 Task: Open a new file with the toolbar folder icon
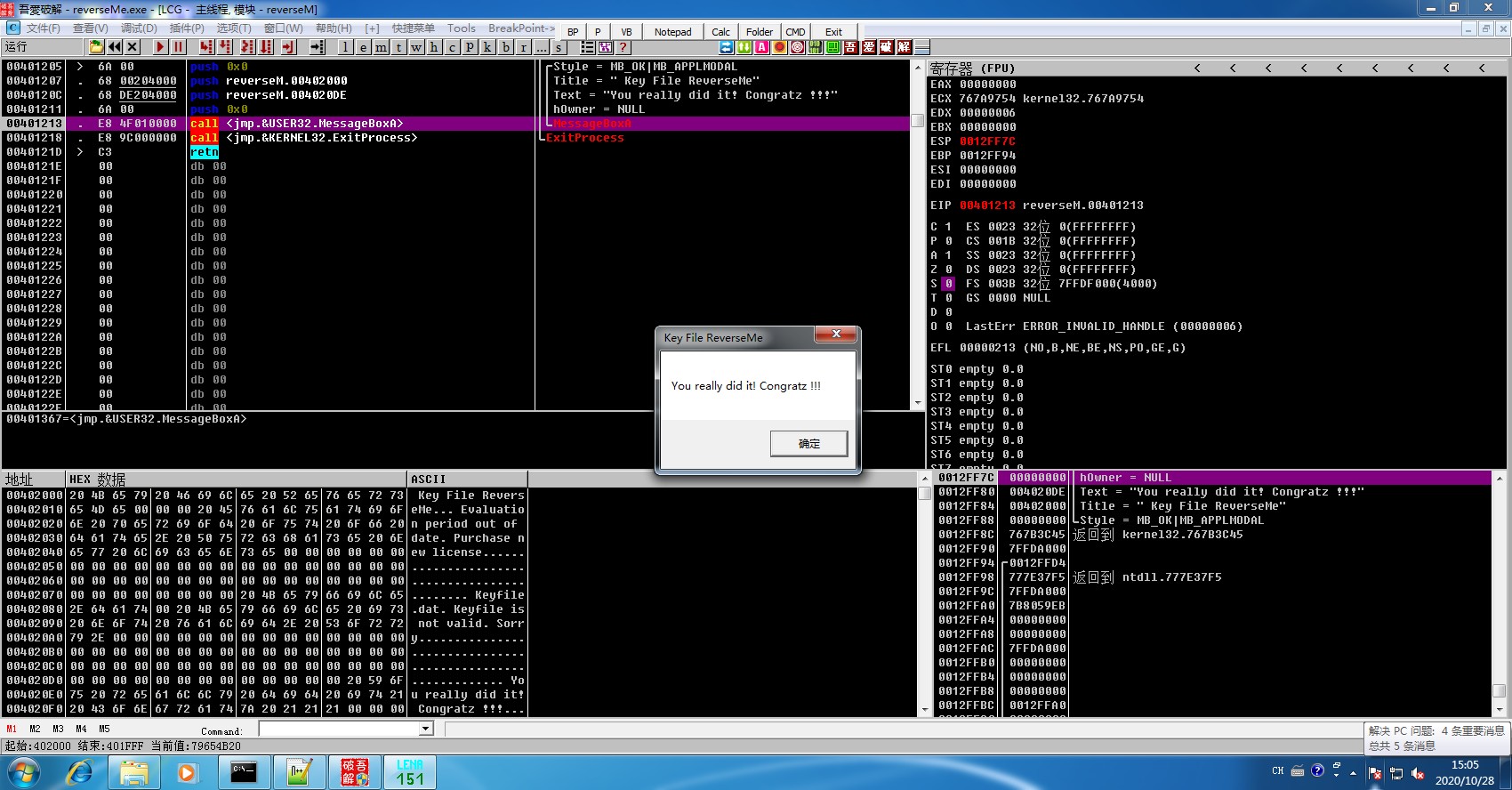(97, 47)
